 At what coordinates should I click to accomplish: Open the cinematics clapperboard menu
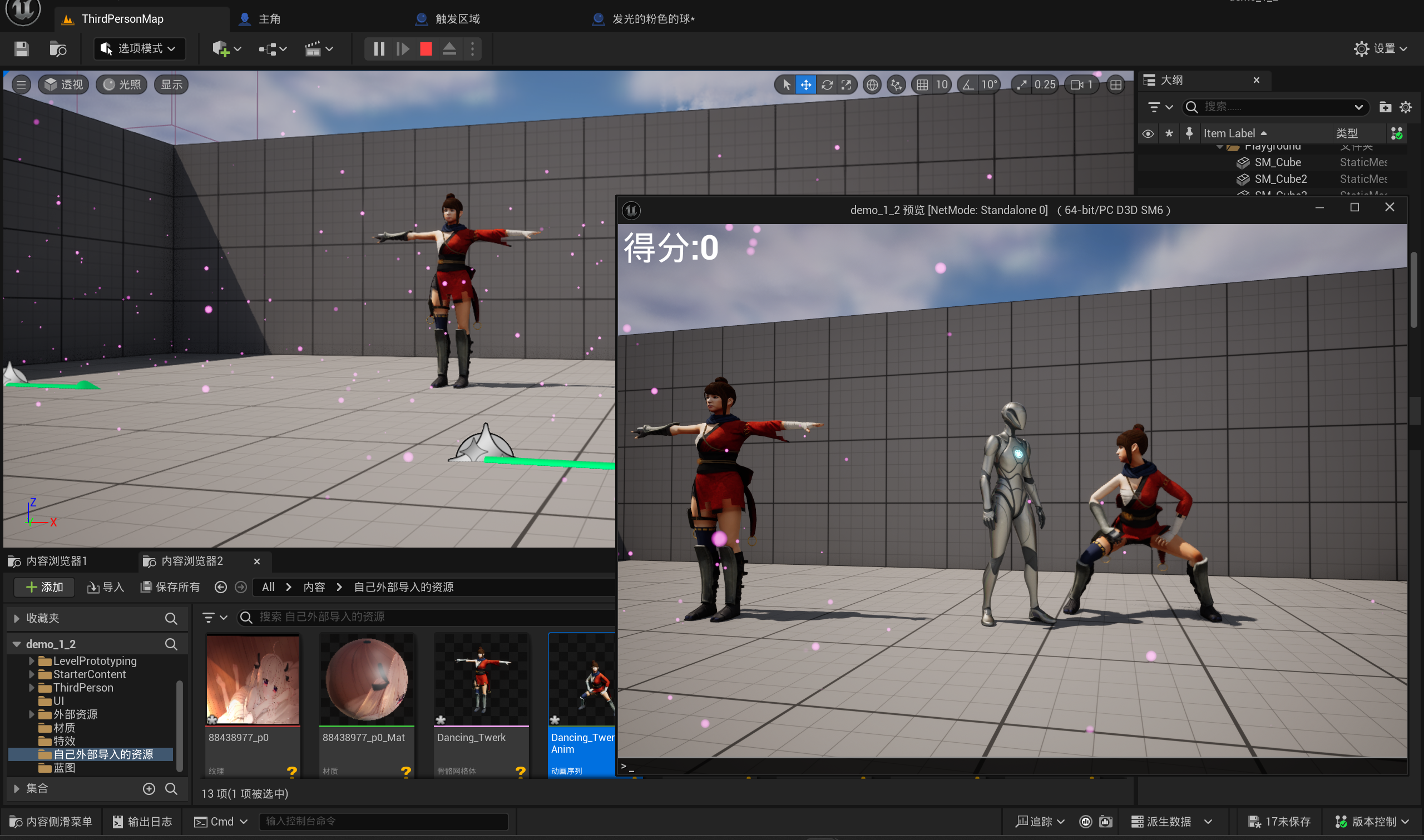click(313, 49)
